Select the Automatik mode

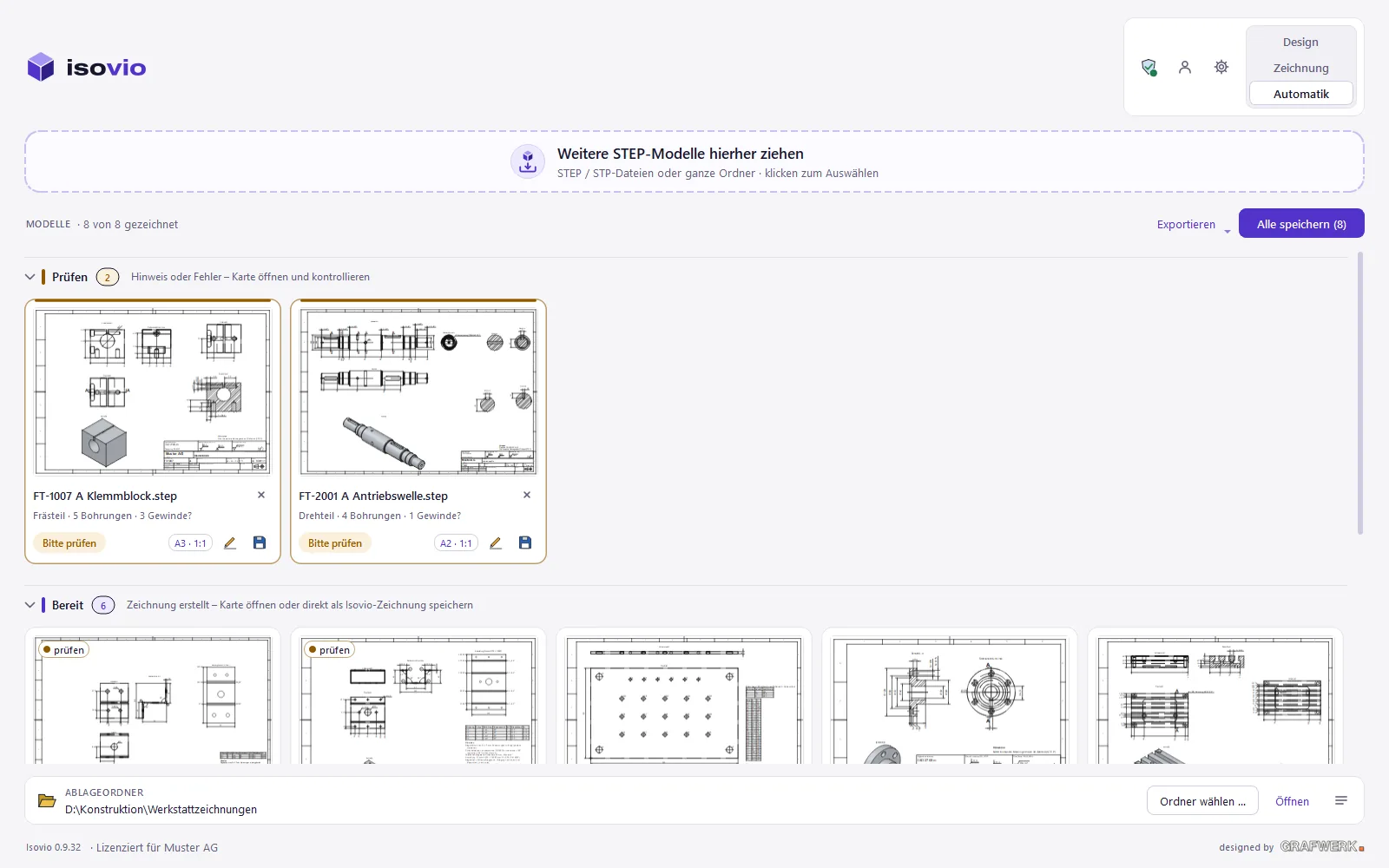1300,94
